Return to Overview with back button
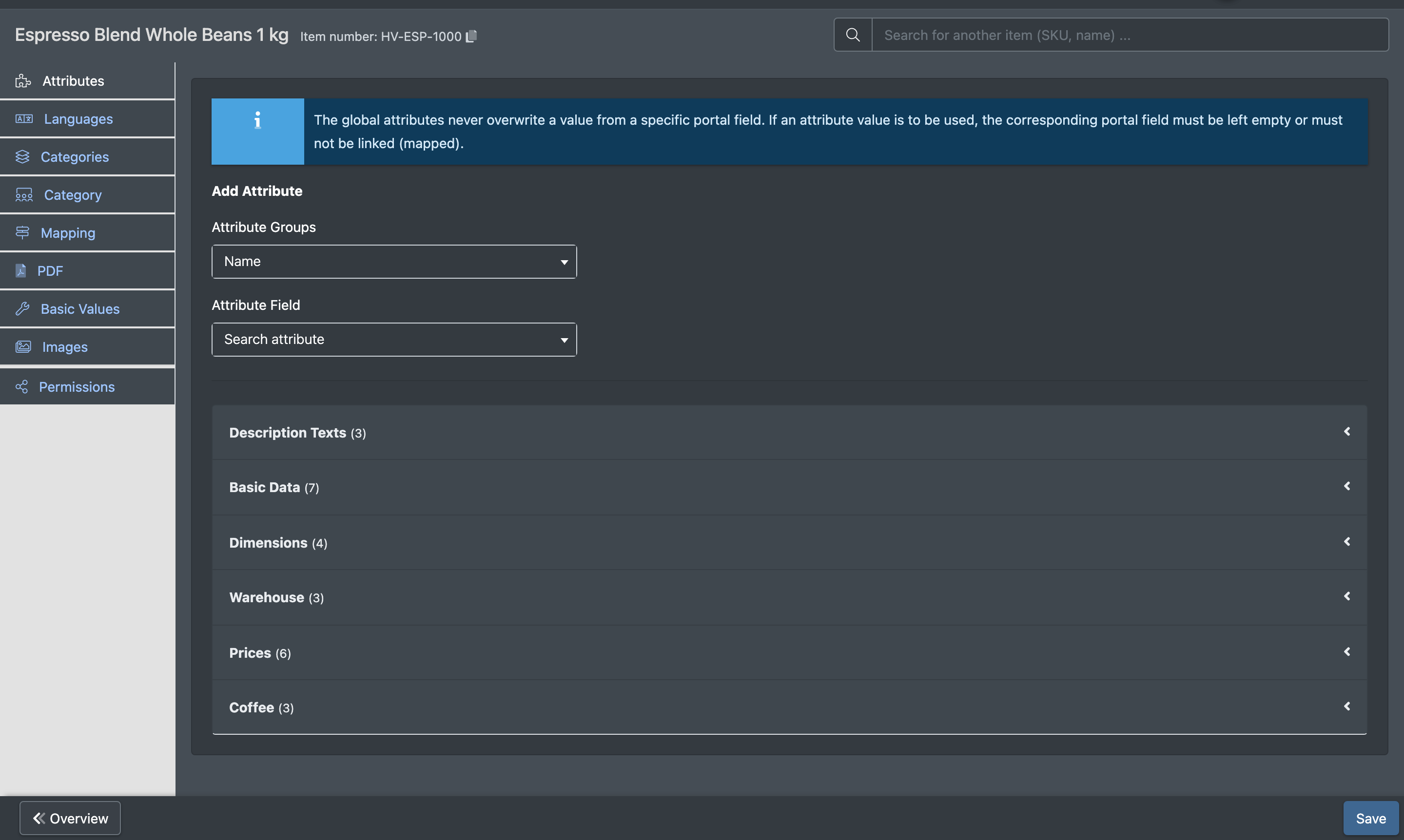 pyautogui.click(x=70, y=819)
